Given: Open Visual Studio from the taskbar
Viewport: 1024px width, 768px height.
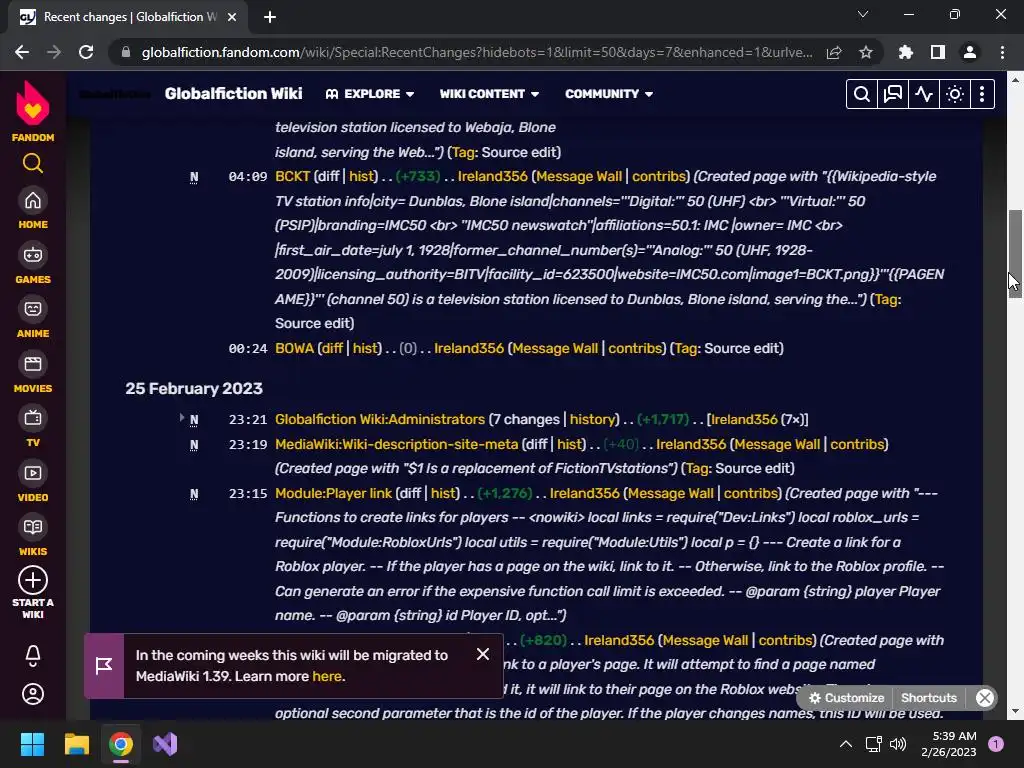Looking at the screenshot, I should point(165,744).
